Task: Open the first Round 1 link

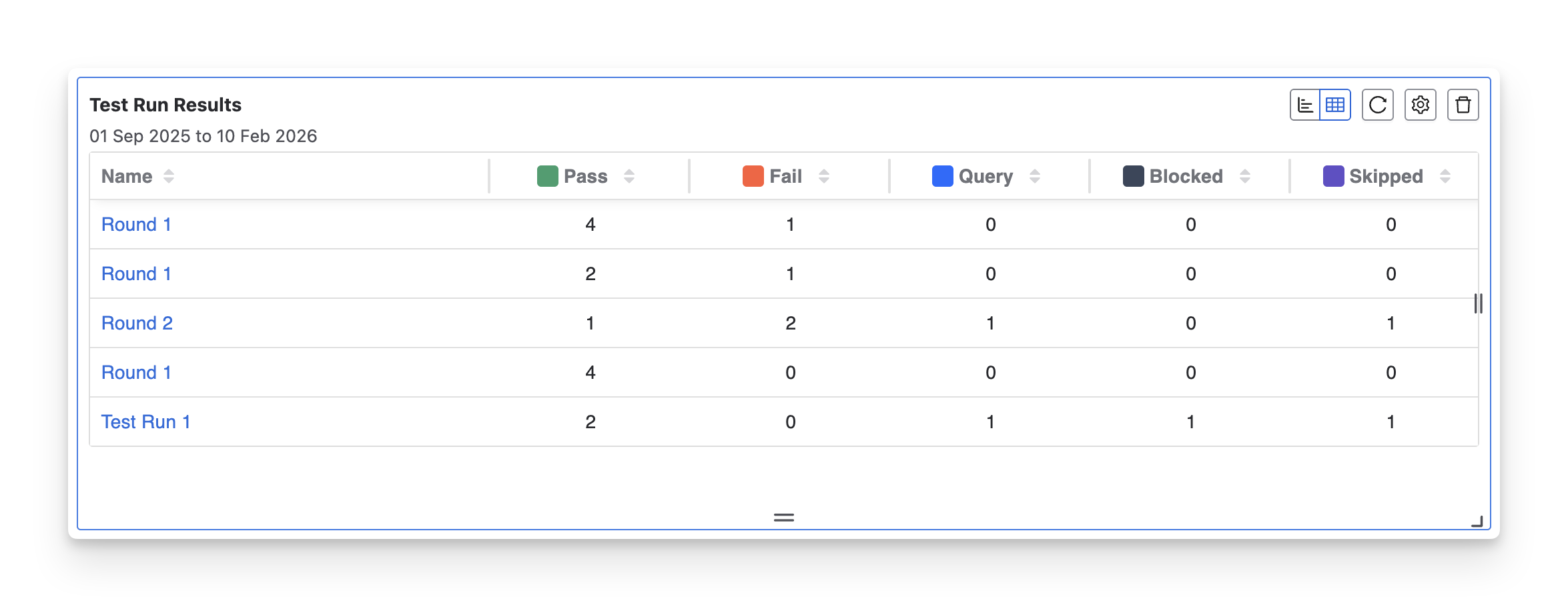Action: (136, 225)
